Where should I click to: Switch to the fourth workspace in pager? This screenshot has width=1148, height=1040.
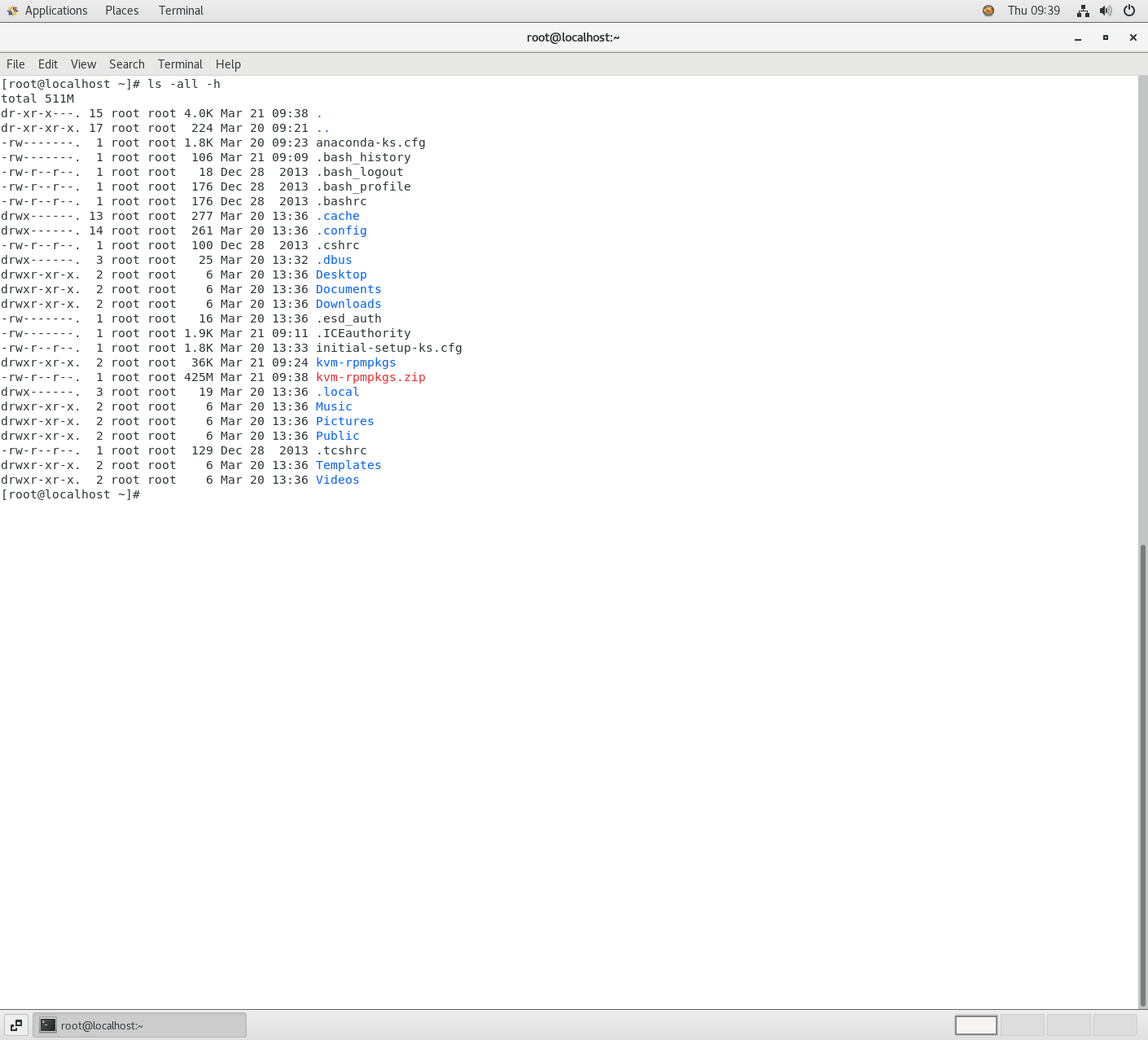coord(1115,1025)
